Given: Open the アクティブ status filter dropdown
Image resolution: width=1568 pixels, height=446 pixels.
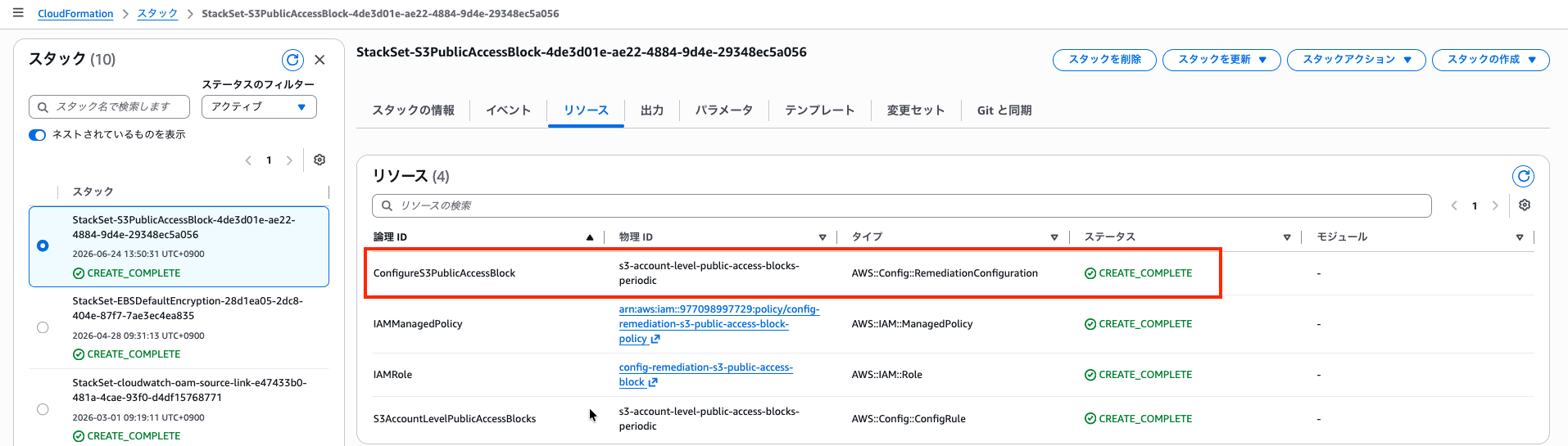Looking at the screenshot, I should coord(259,107).
